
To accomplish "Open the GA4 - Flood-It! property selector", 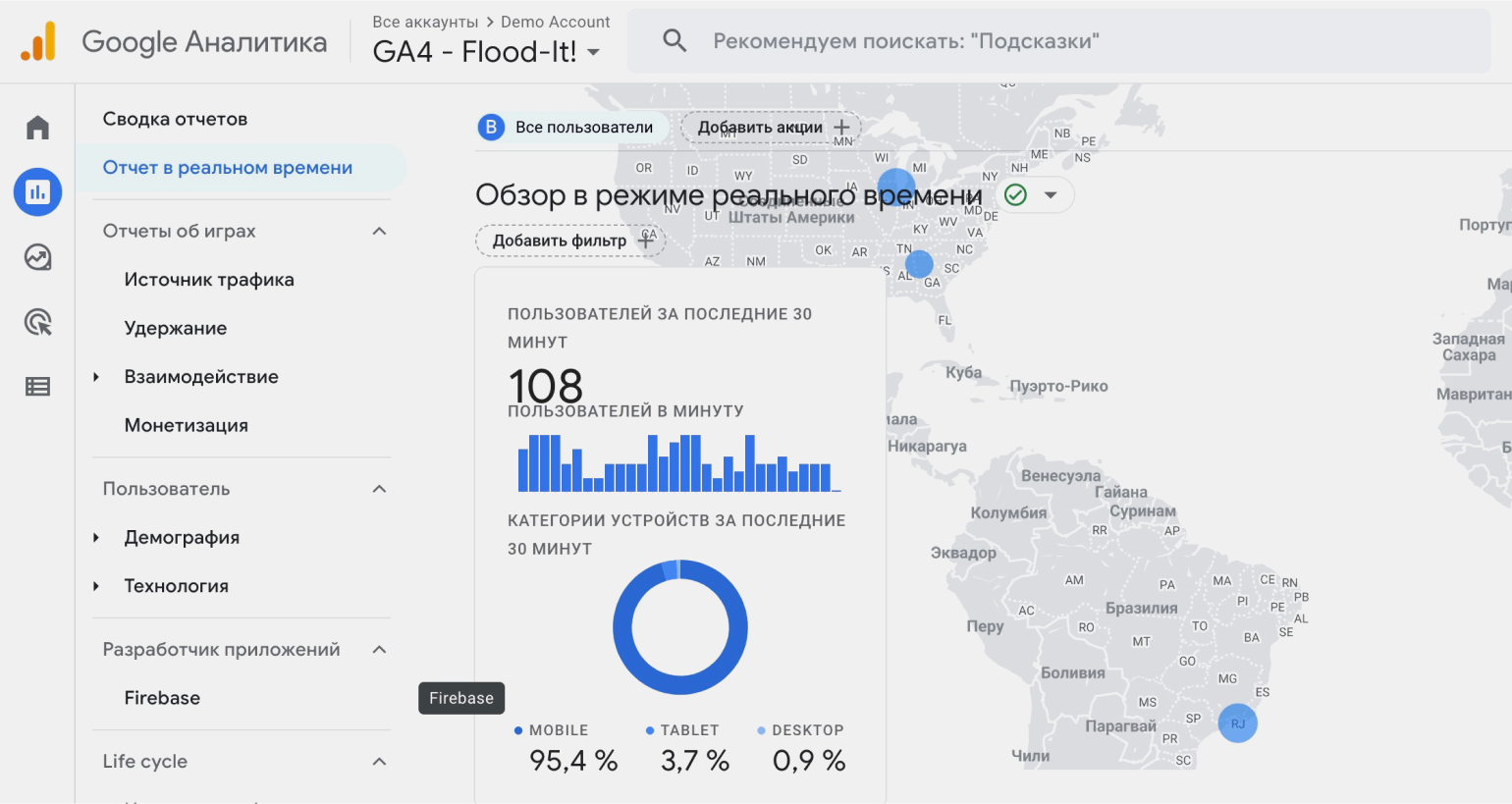I will tap(486, 52).
